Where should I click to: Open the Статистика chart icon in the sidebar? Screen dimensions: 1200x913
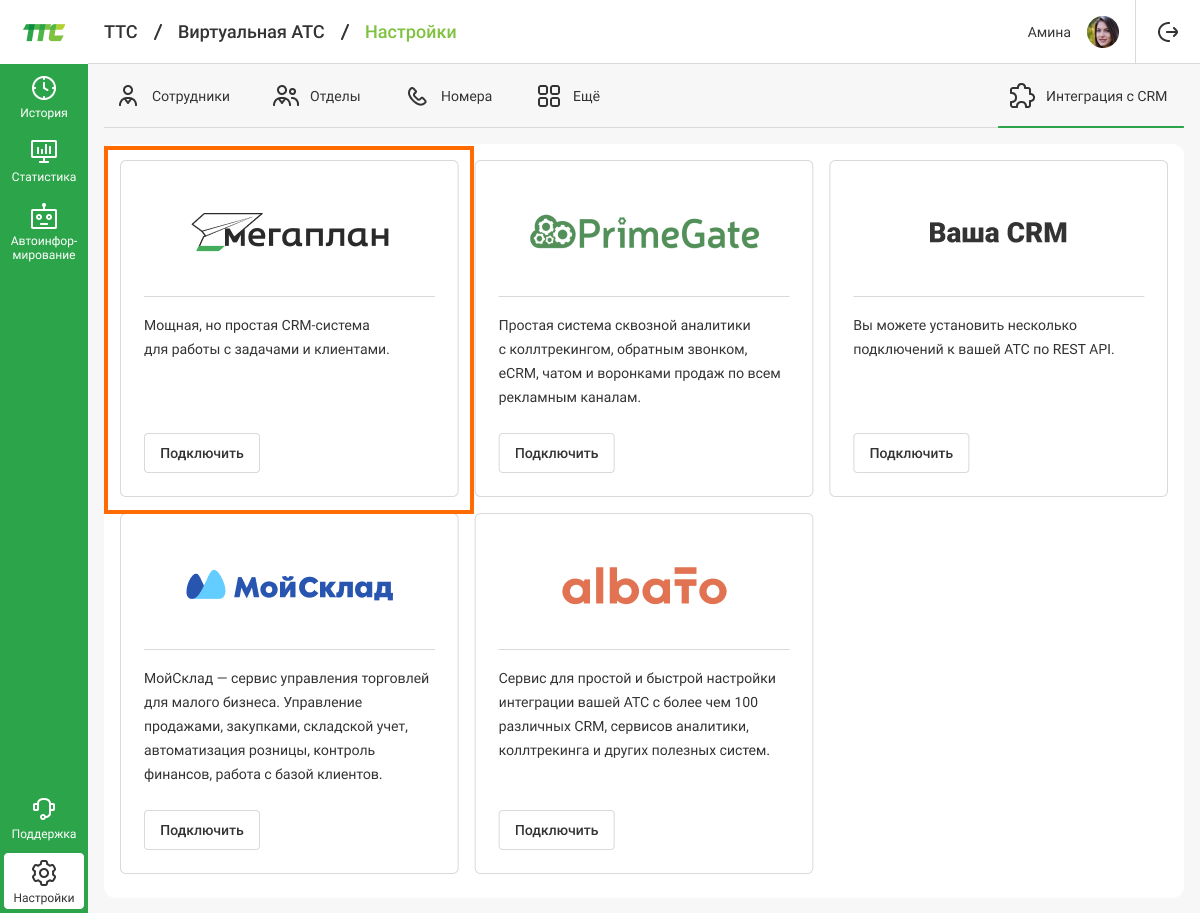pos(44,152)
